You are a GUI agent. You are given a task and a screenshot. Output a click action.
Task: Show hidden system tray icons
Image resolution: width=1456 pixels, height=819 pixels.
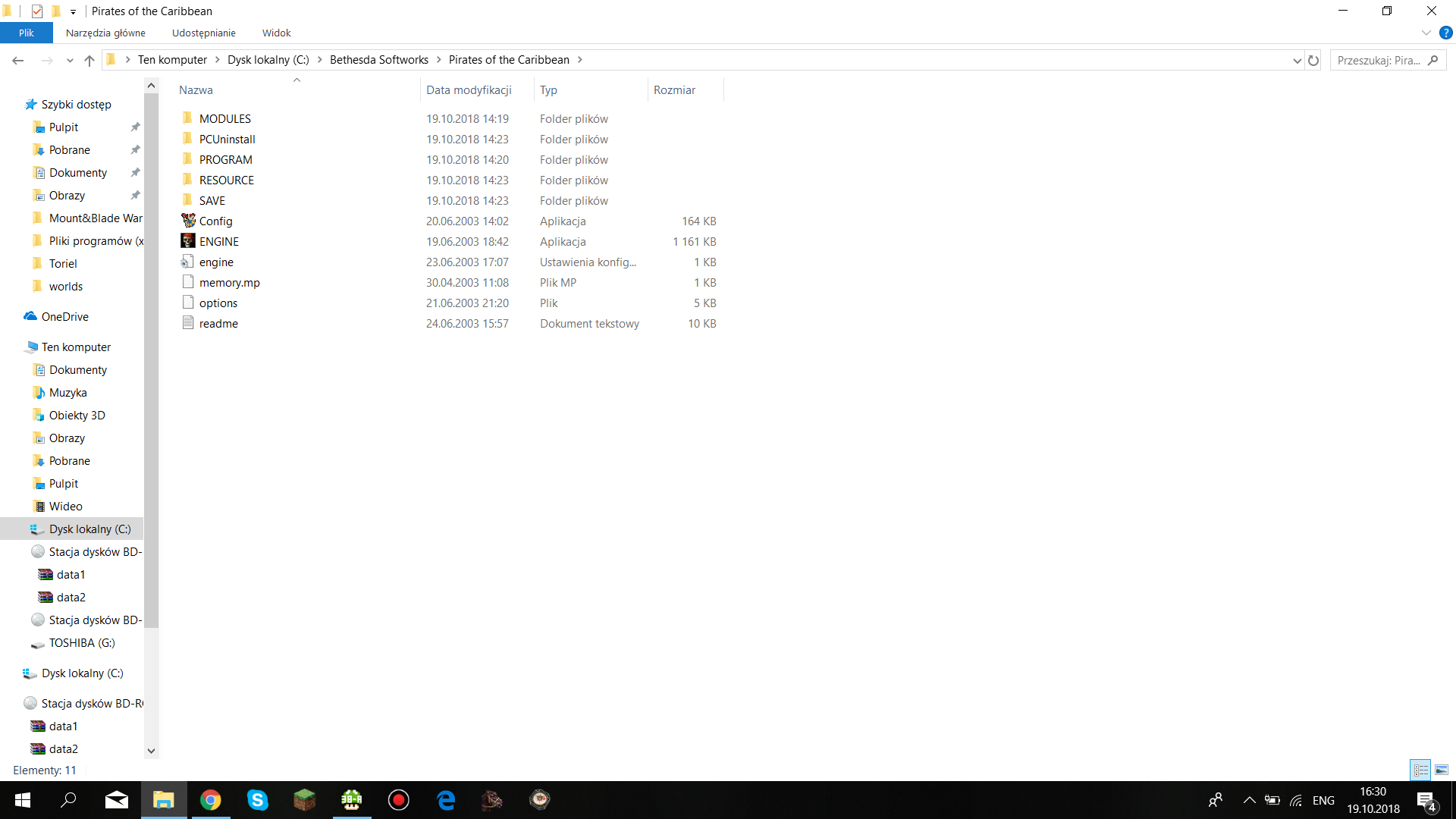coord(1250,800)
